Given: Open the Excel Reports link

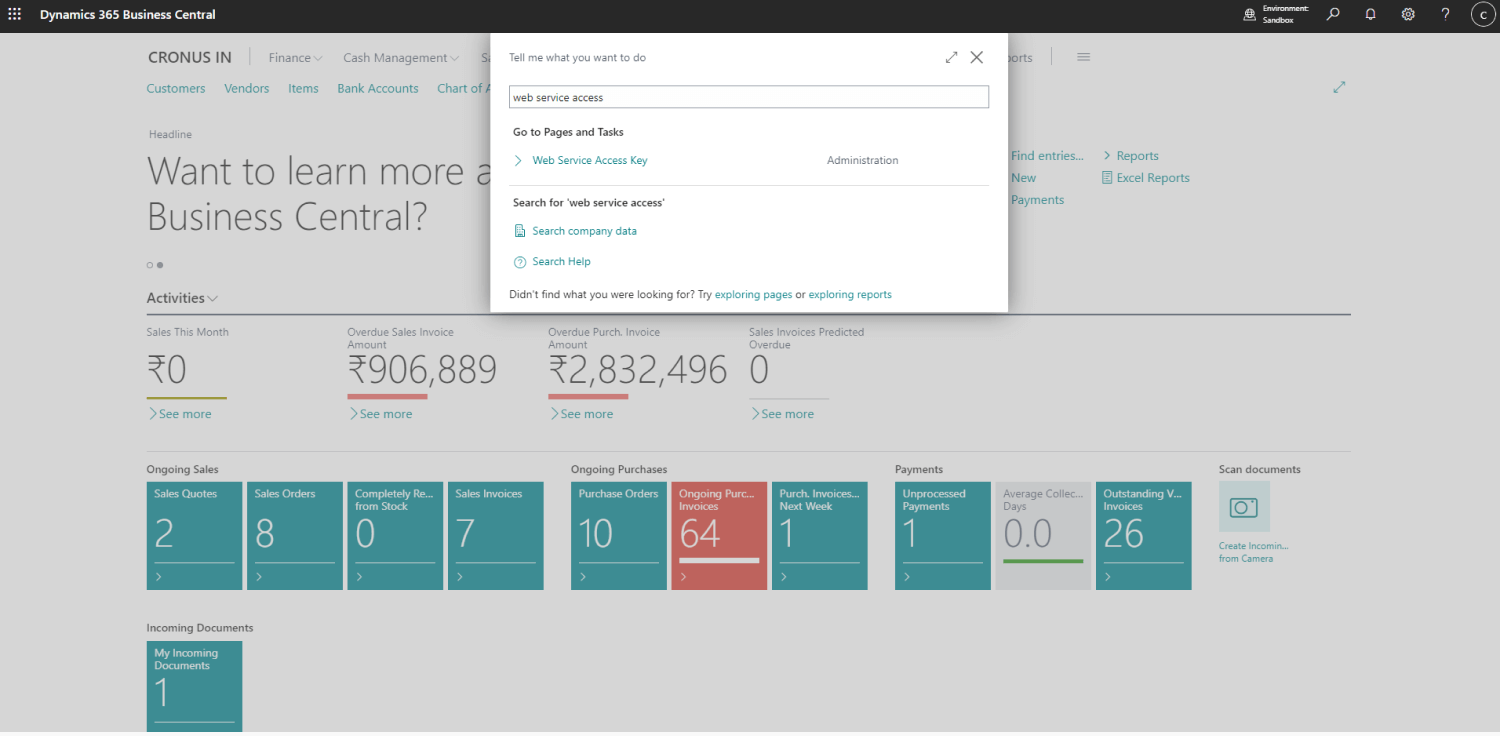Looking at the screenshot, I should (x=1153, y=178).
